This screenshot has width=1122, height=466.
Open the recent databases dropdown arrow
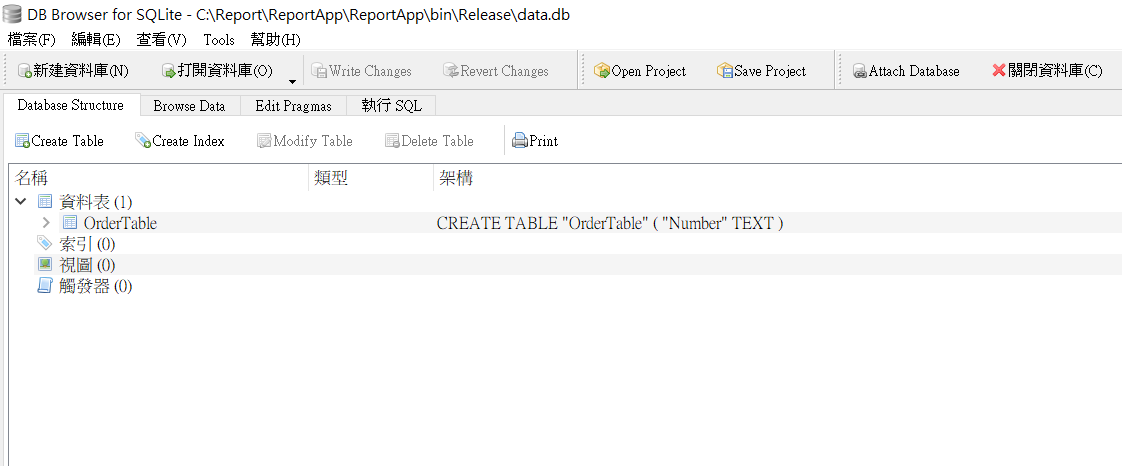[292, 82]
